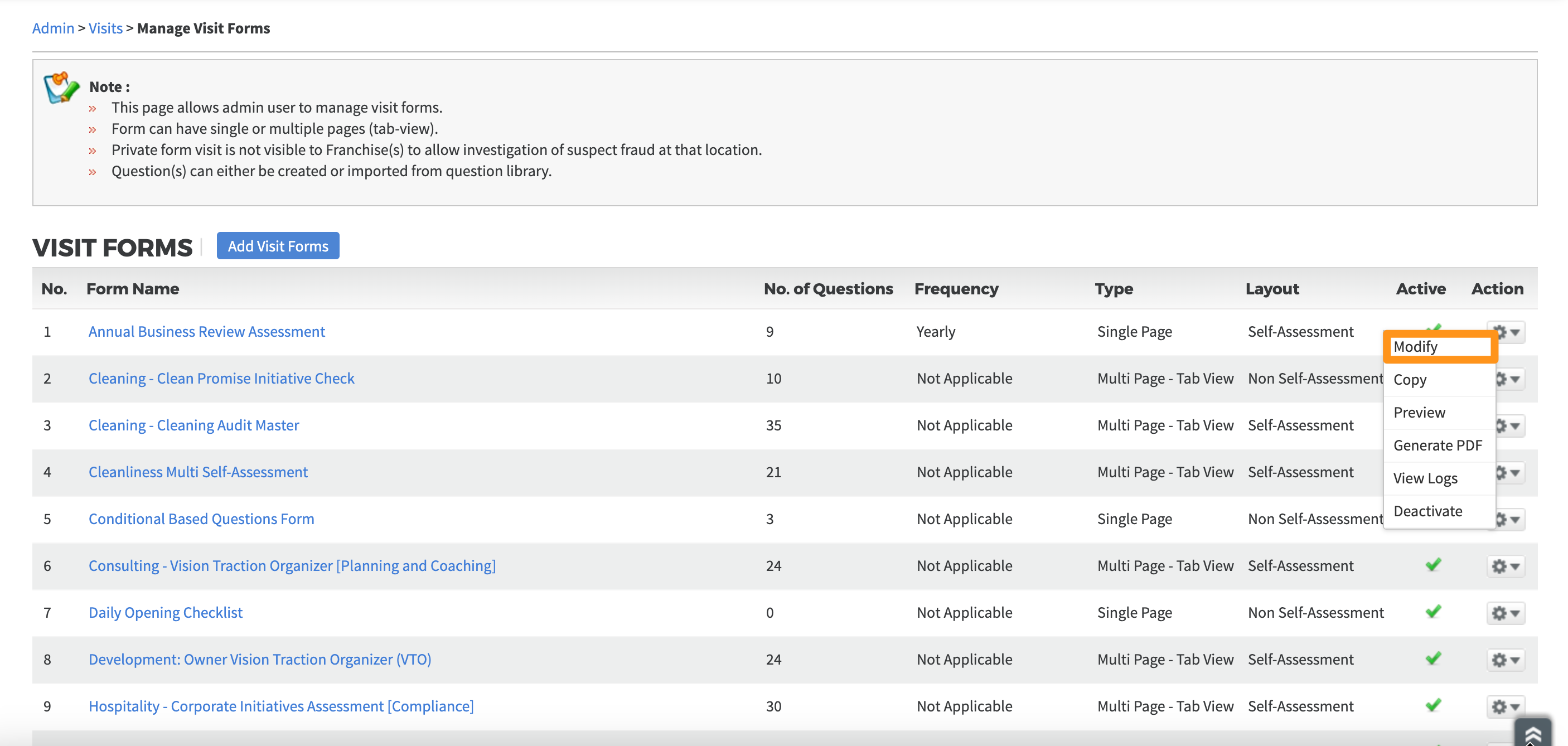Click the Yearly frequency cell
The height and width of the screenshot is (746, 1568).
(936, 332)
